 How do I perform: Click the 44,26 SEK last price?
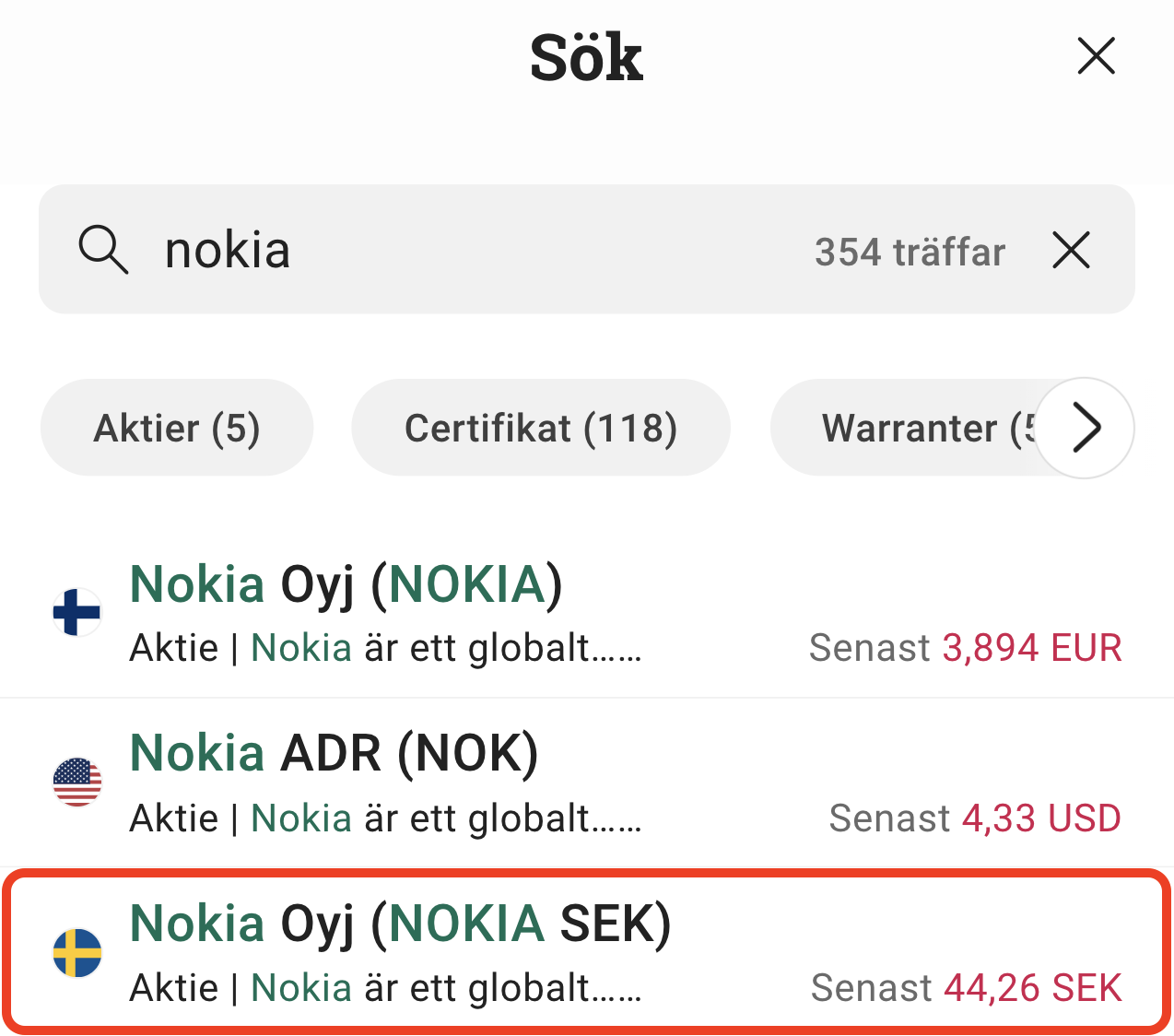coord(1032,987)
